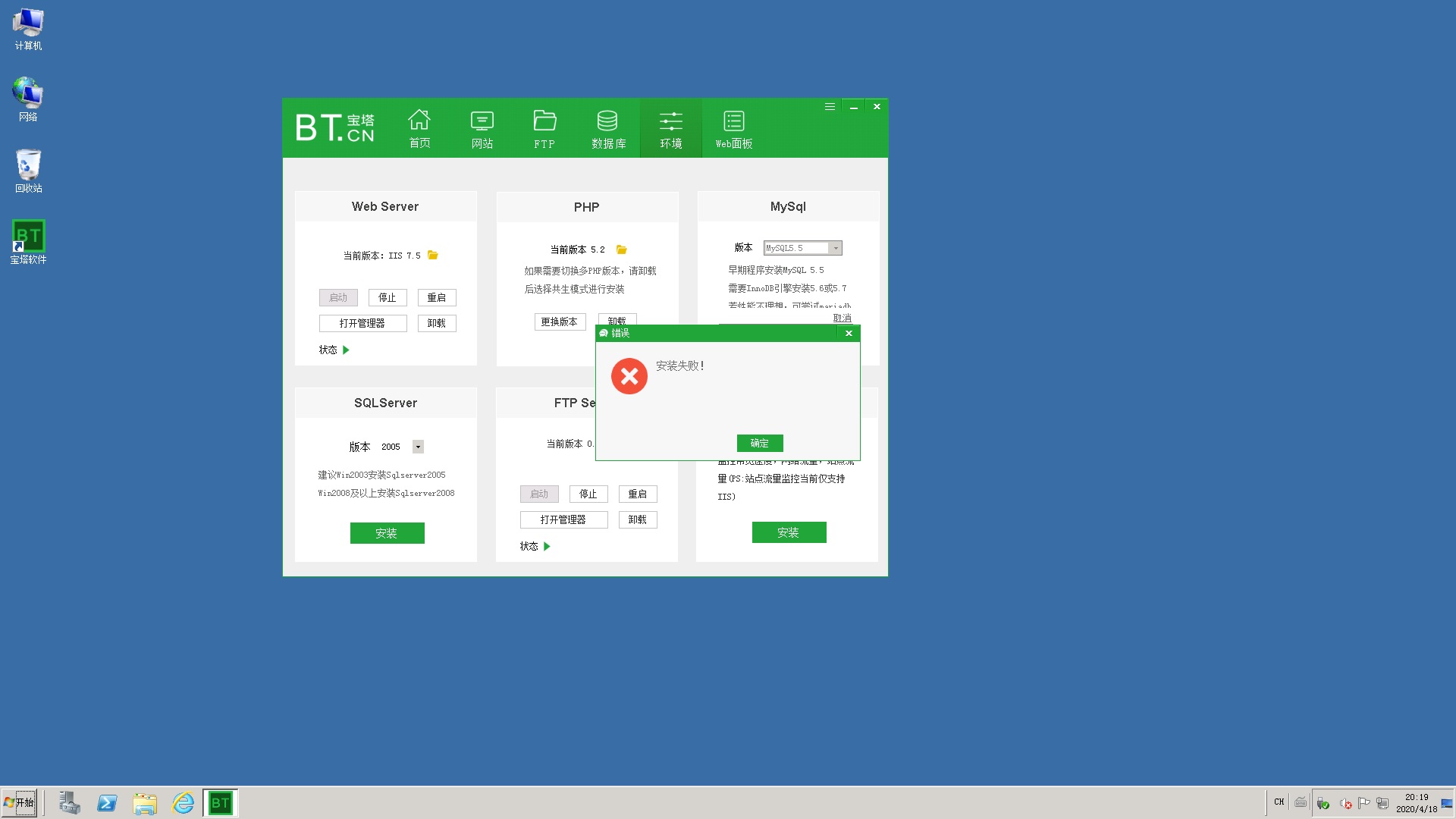The height and width of the screenshot is (819, 1456).
Task: Close the 错误 error dialog
Action: pos(849,333)
